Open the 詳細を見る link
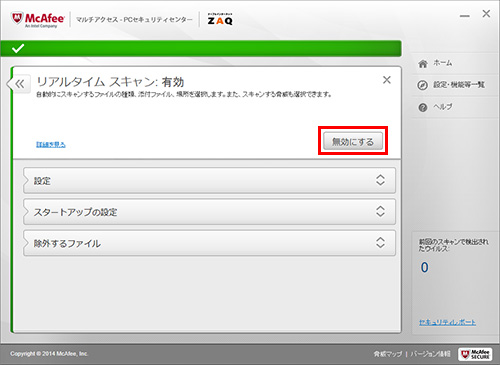This screenshot has width=500, height=365. click(51, 144)
